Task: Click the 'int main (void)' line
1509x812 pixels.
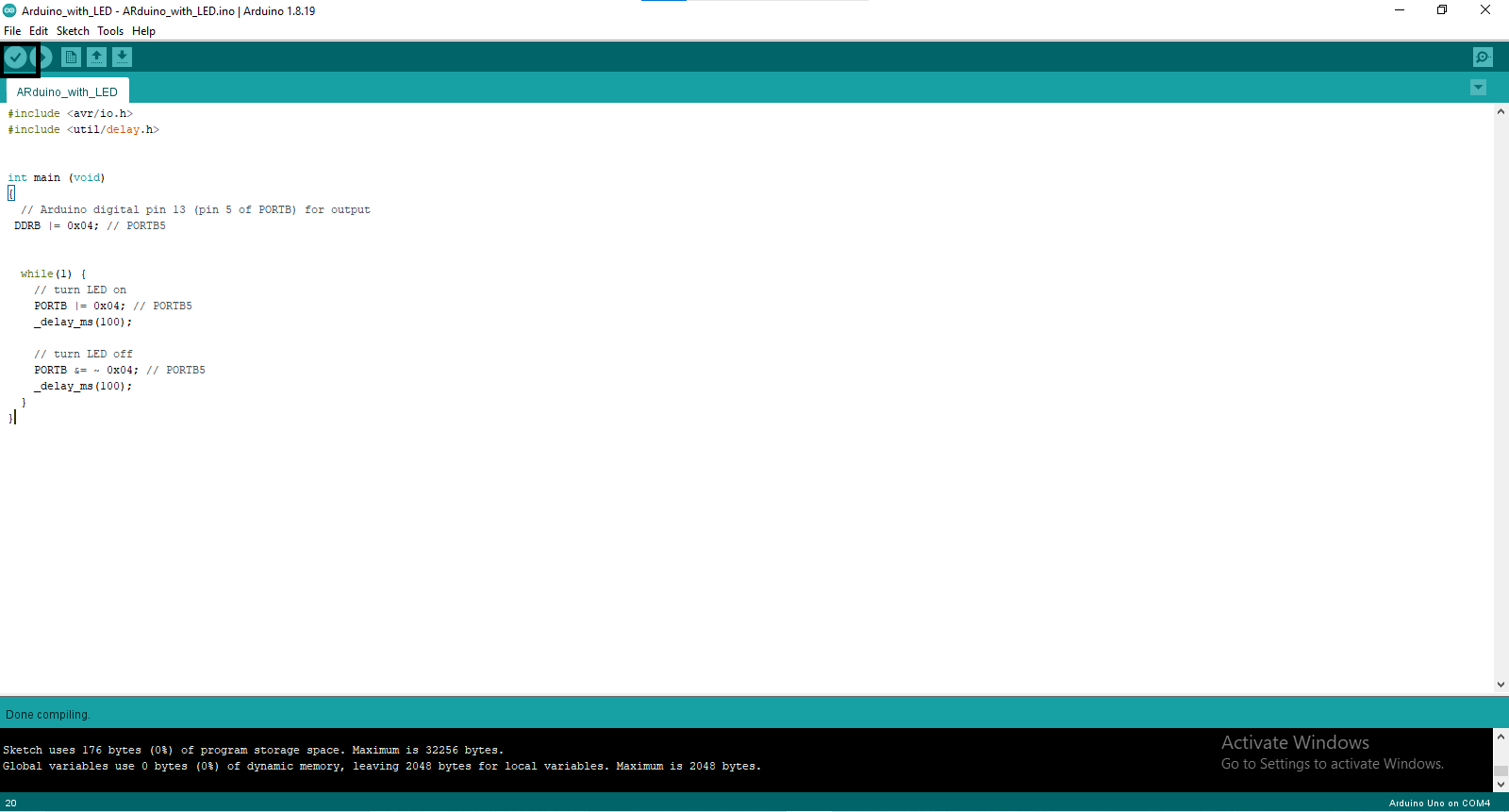Action: click(x=57, y=177)
